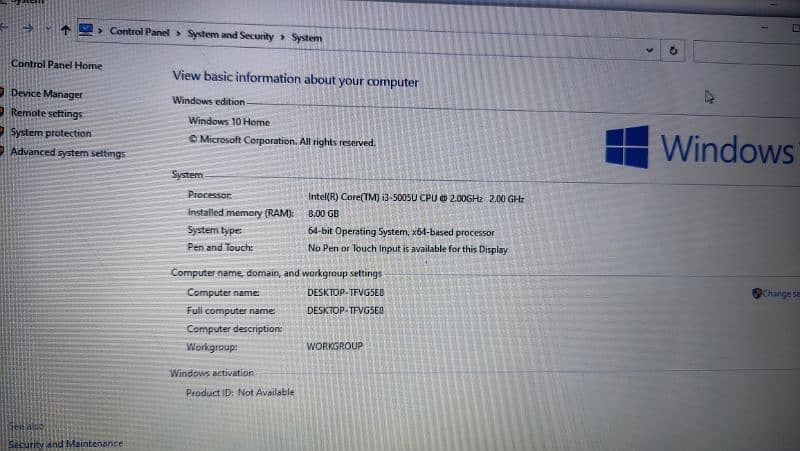
Task: Select Computer name value 'DESKTOP-TFVG5E8'
Action: click(345, 292)
